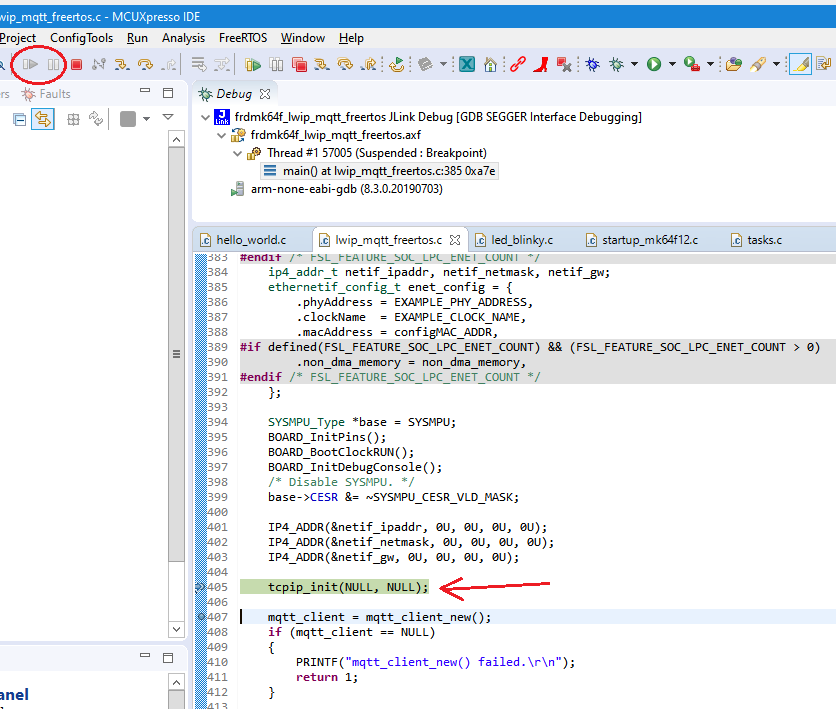
Task: Click the Terminate all debug sessions icon
Action: pyautogui.click(x=299, y=65)
